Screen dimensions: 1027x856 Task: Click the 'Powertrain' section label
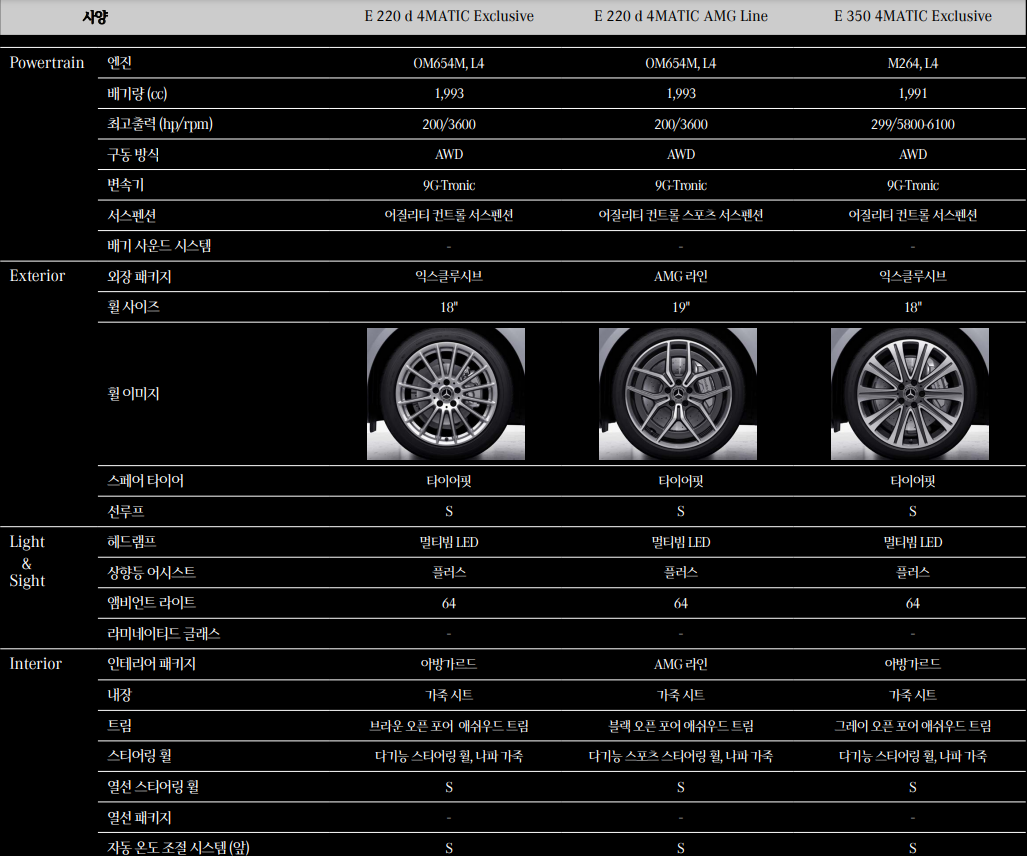pyautogui.click(x=47, y=63)
